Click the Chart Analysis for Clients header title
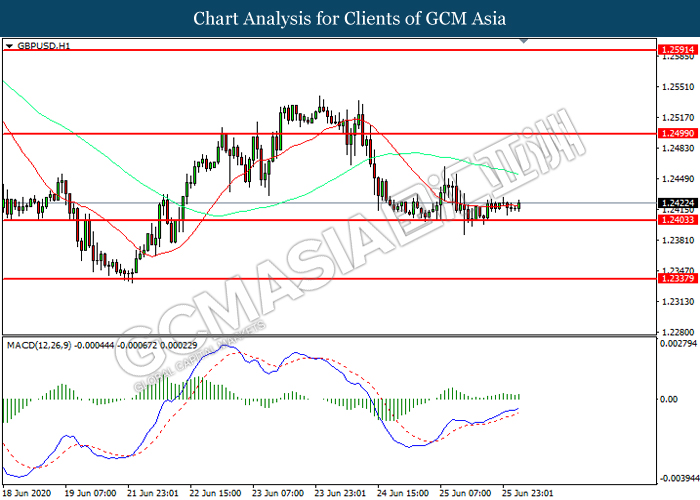Image resolution: width=700 pixels, height=500 pixels. [x=350, y=18]
